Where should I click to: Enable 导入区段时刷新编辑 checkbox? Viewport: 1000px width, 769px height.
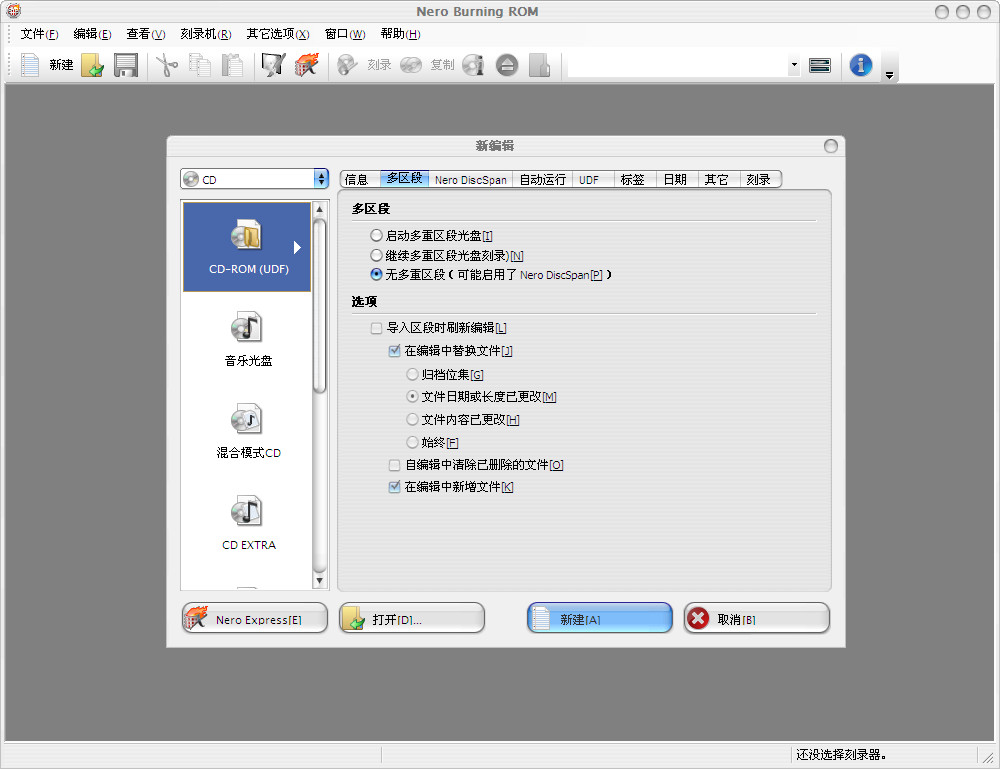pyautogui.click(x=376, y=328)
